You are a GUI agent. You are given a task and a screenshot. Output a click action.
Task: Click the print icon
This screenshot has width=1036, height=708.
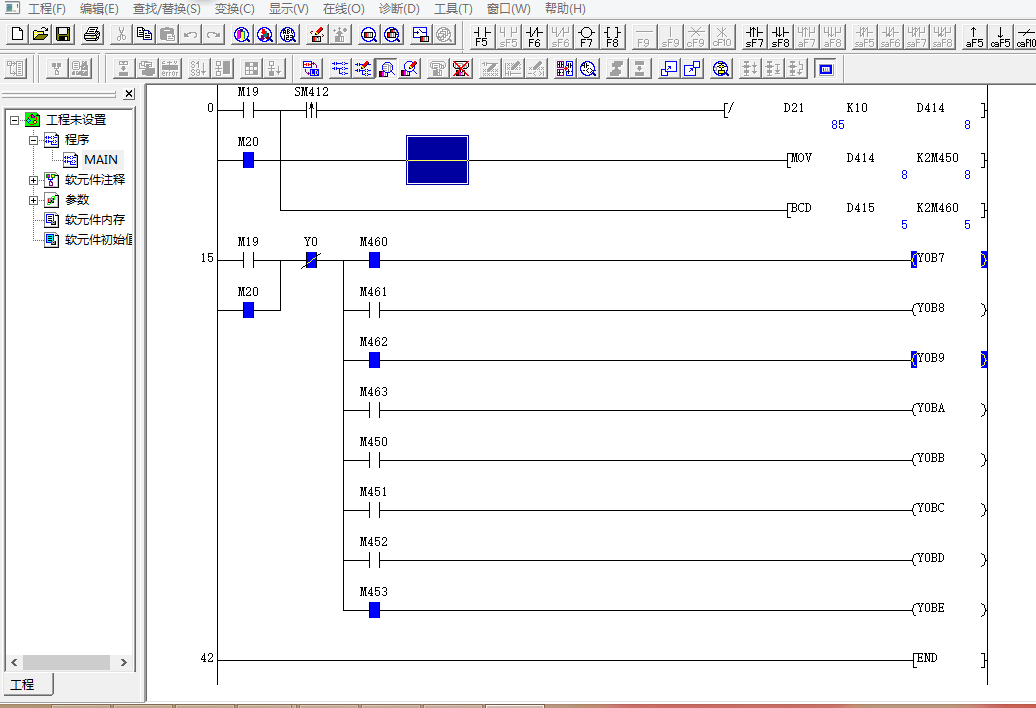click(92, 35)
